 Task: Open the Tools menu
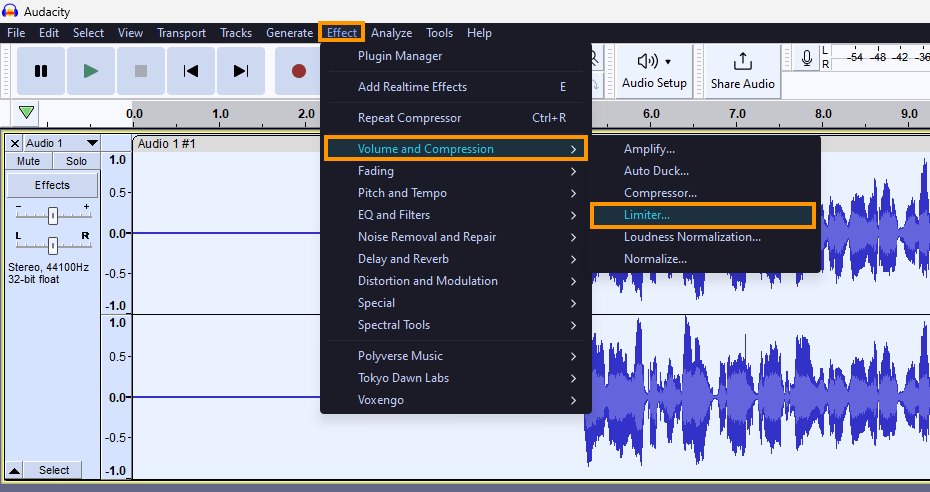[439, 33]
